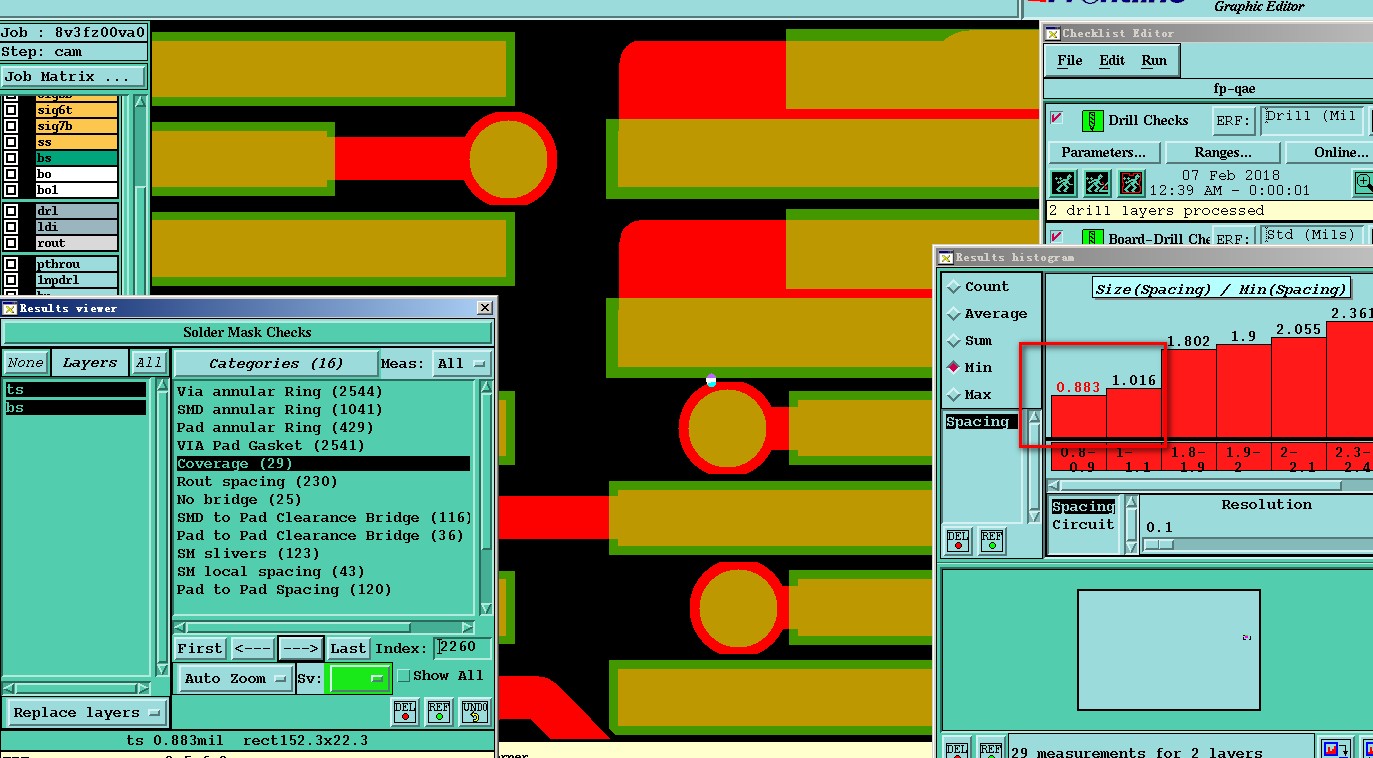The height and width of the screenshot is (758, 1373).
Task: Click Job Matrix button
Action: tap(73, 77)
